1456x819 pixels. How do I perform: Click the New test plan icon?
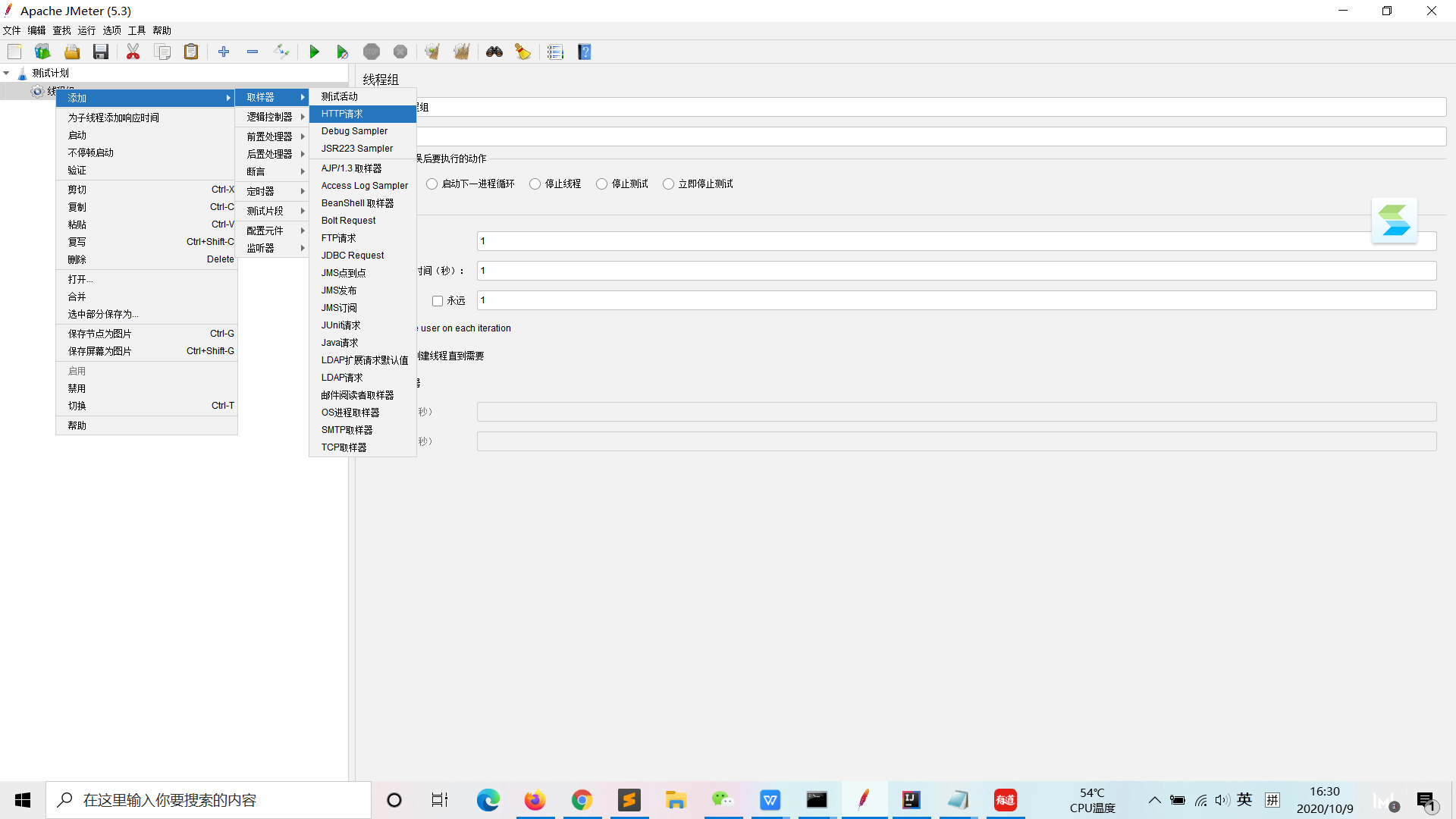click(x=14, y=52)
